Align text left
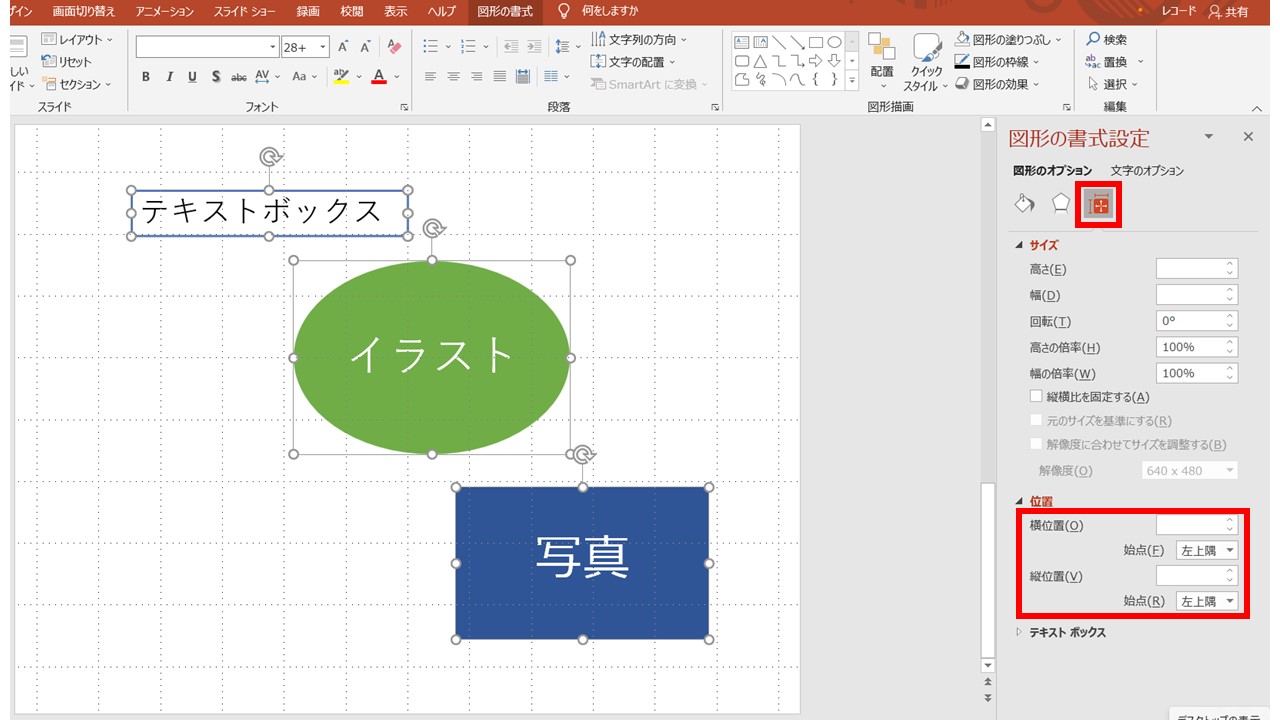Screen dimensions: 1280x720 coord(430,77)
